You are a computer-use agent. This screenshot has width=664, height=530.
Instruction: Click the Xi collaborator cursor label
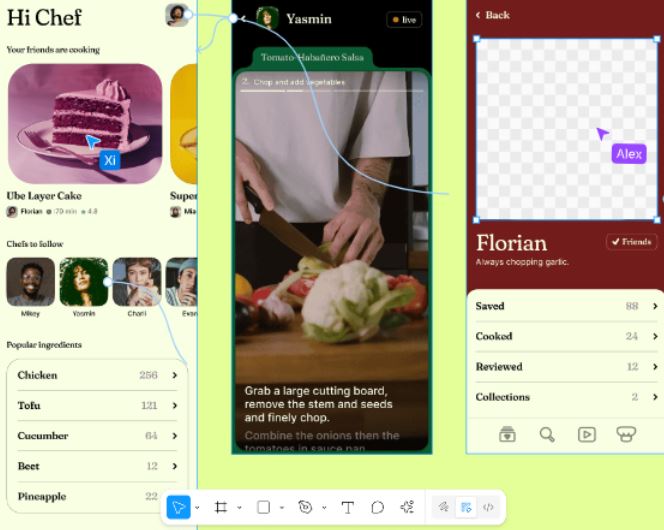pos(110,160)
